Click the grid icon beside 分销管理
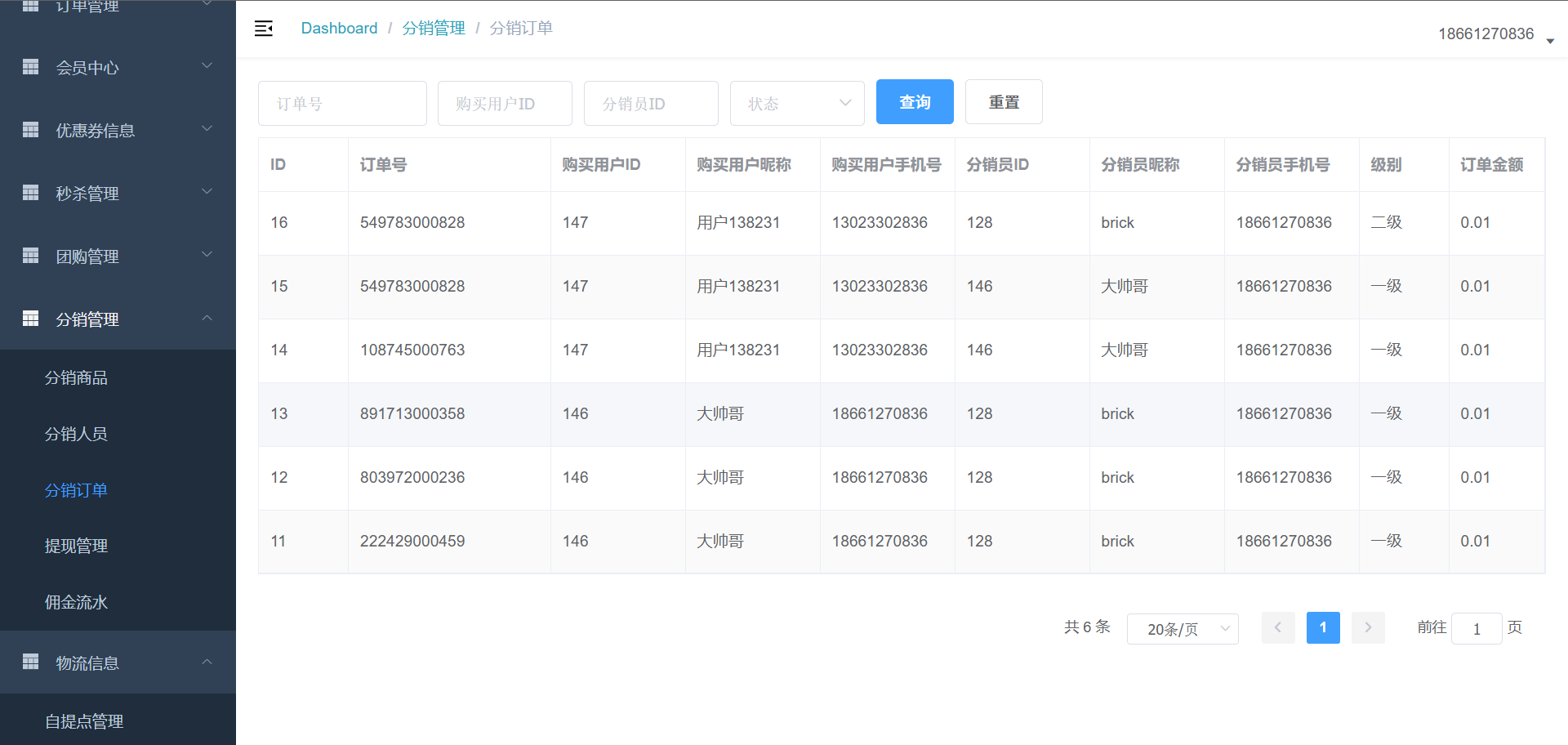The image size is (1568, 745). 31,319
